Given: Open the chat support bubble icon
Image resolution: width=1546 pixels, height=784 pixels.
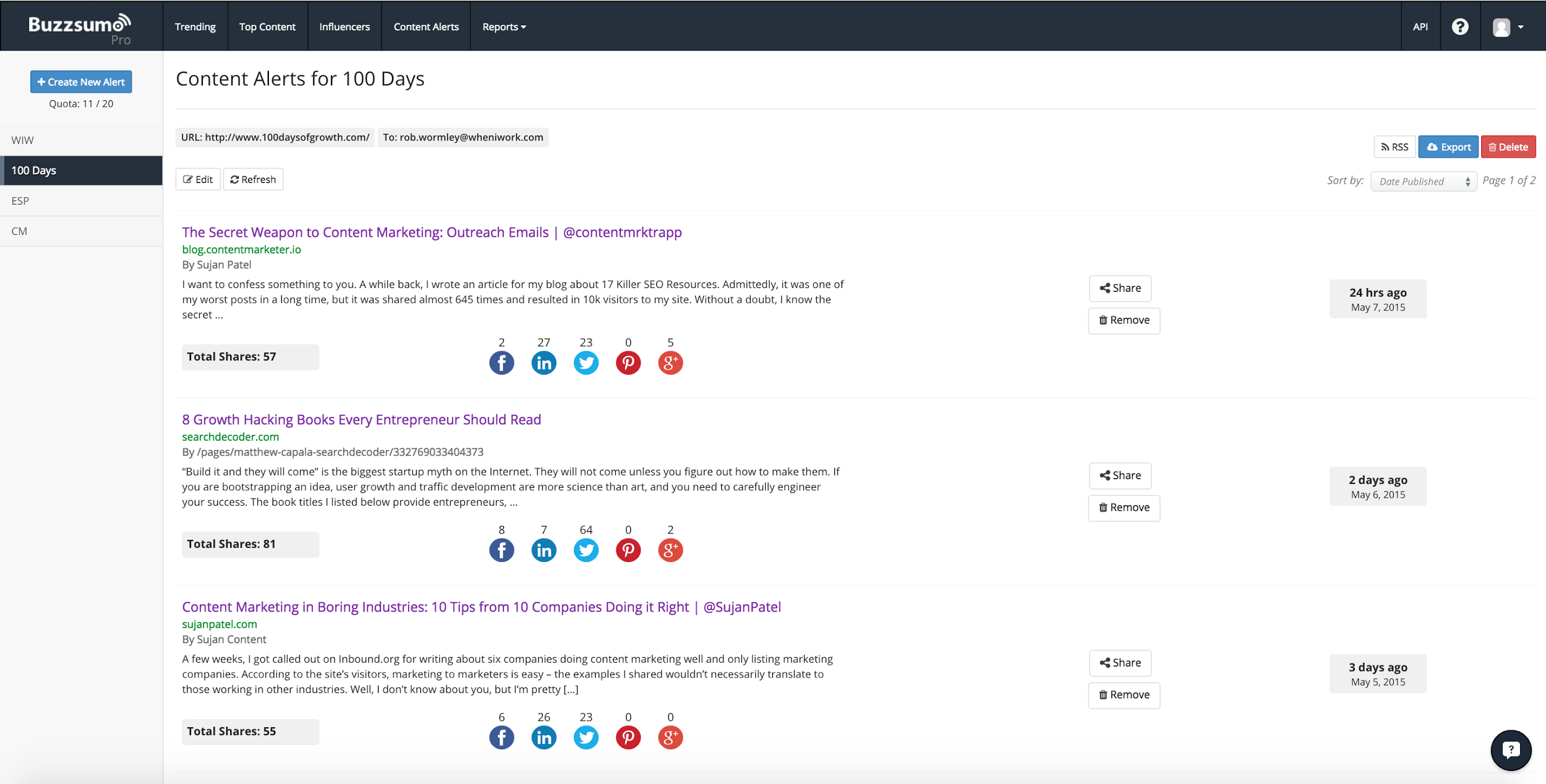Looking at the screenshot, I should [1511, 750].
